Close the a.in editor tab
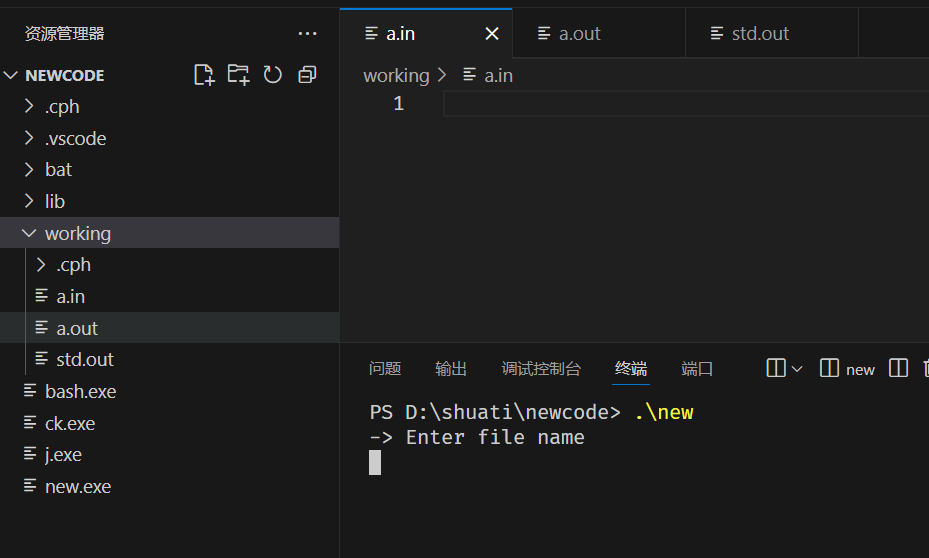The image size is (929, 558). tap(491, 34)
